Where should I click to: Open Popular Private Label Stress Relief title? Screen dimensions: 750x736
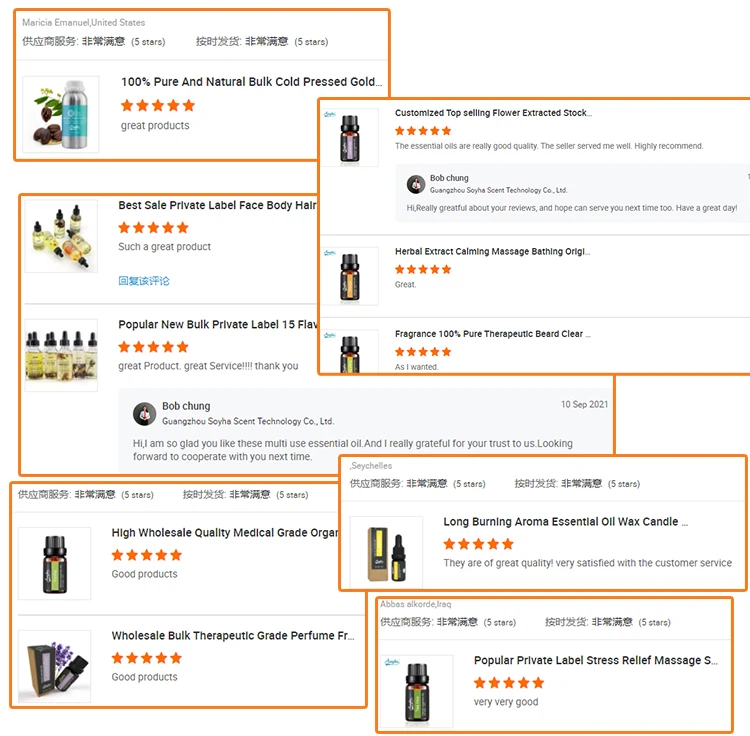coord(596,660)
